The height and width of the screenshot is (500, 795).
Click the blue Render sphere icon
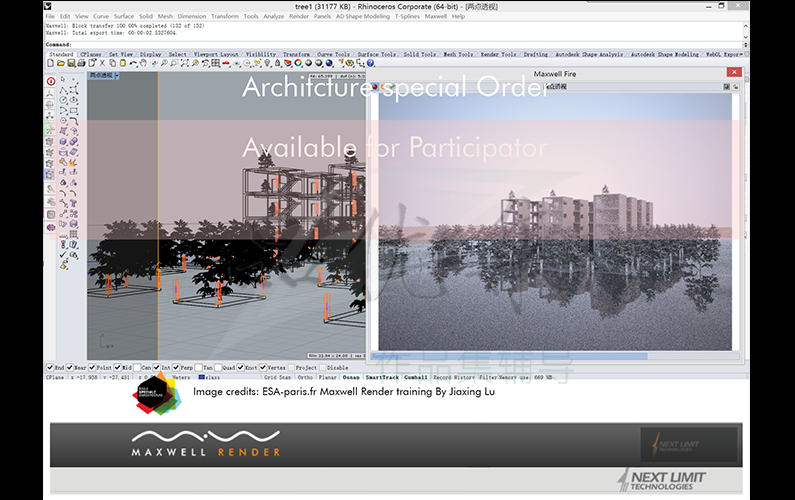coord(329,63)
